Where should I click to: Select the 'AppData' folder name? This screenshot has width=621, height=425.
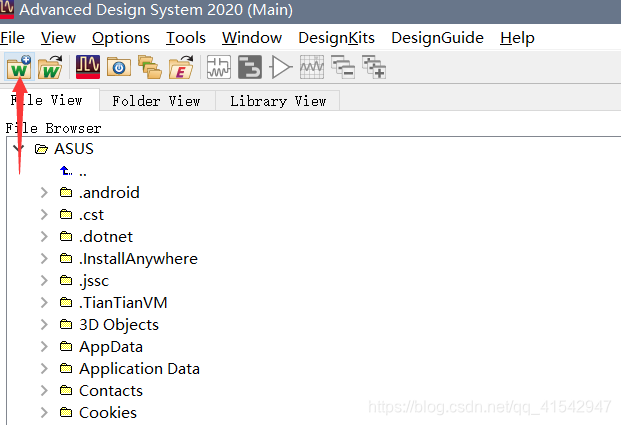point(111,347)
